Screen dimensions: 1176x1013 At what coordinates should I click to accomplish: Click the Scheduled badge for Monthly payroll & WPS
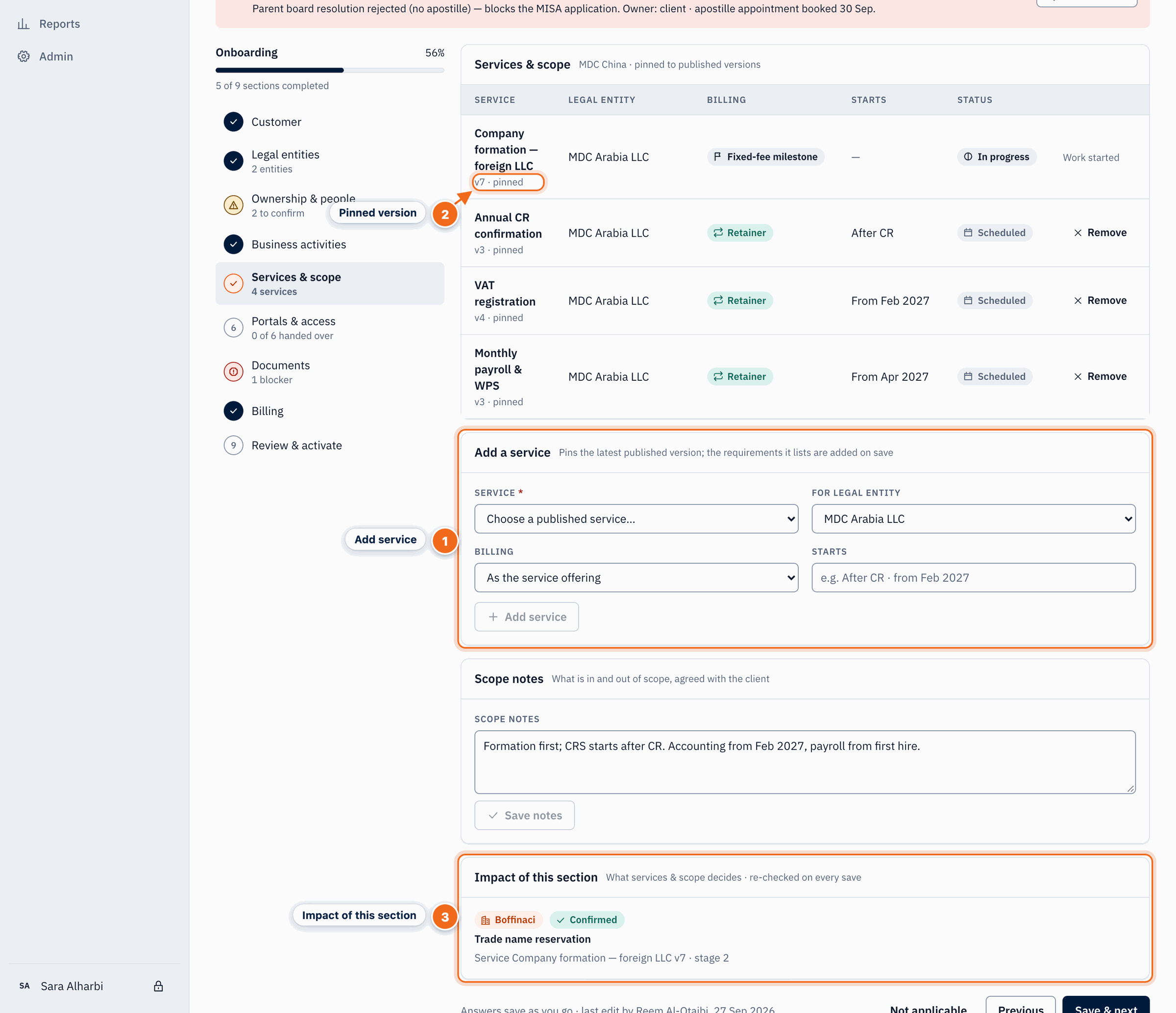994,377
